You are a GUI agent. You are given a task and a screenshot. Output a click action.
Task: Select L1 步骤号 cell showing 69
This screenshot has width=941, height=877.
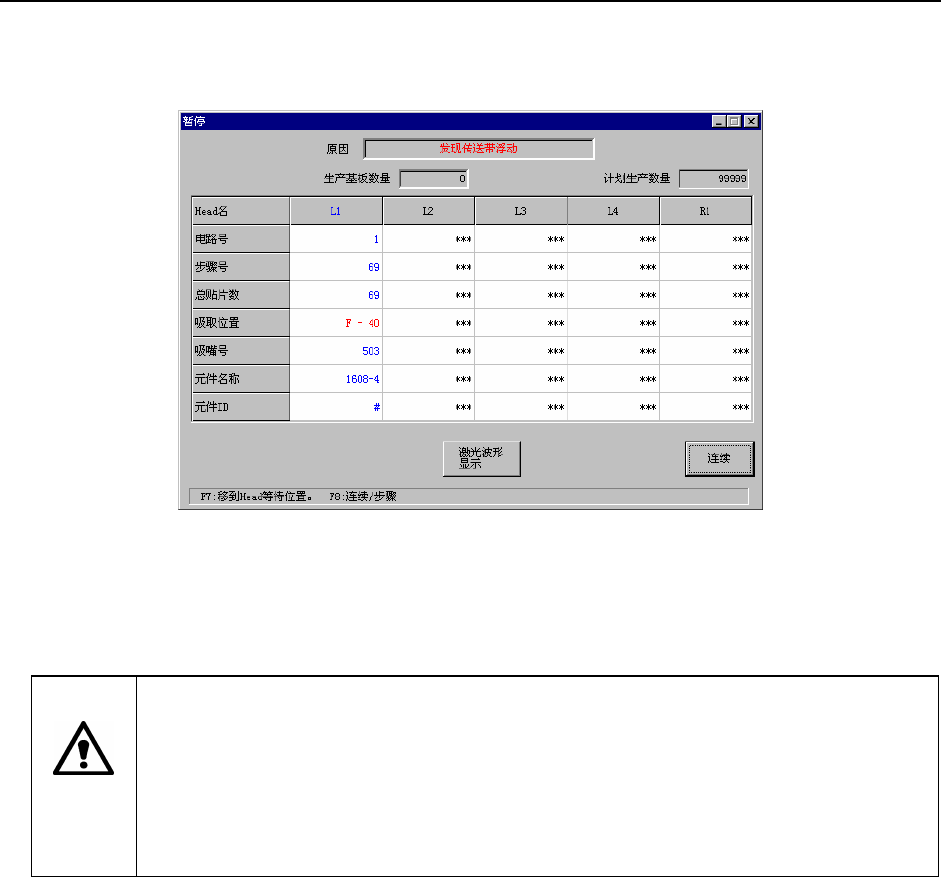tap(336, 267)
